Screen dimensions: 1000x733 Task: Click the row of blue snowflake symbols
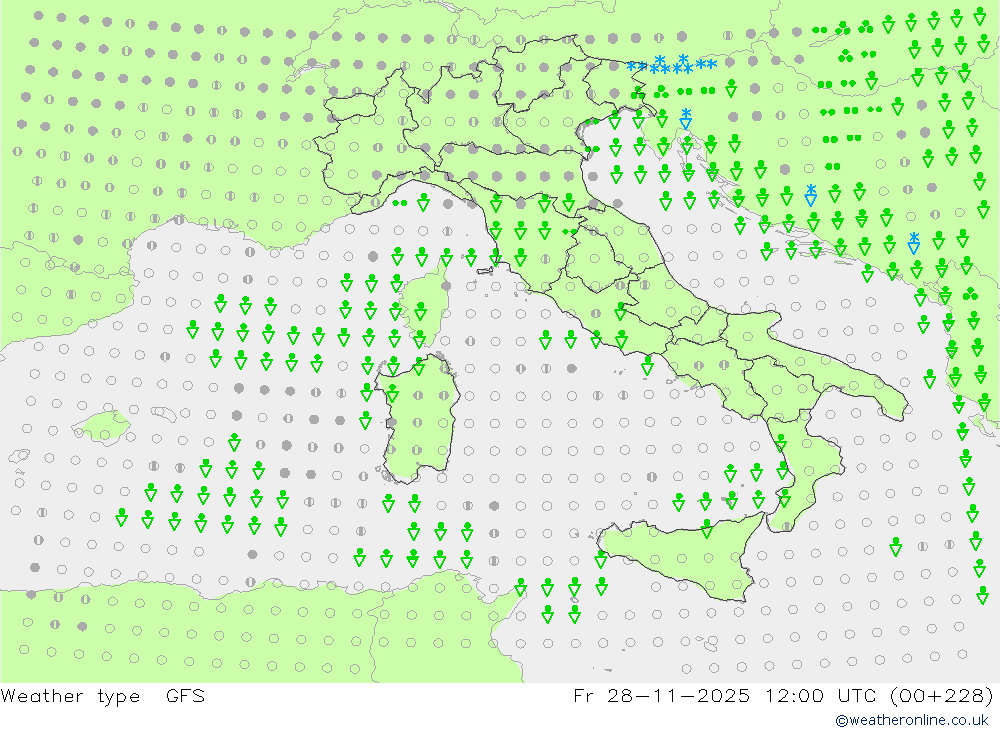(x=672, y=64)
